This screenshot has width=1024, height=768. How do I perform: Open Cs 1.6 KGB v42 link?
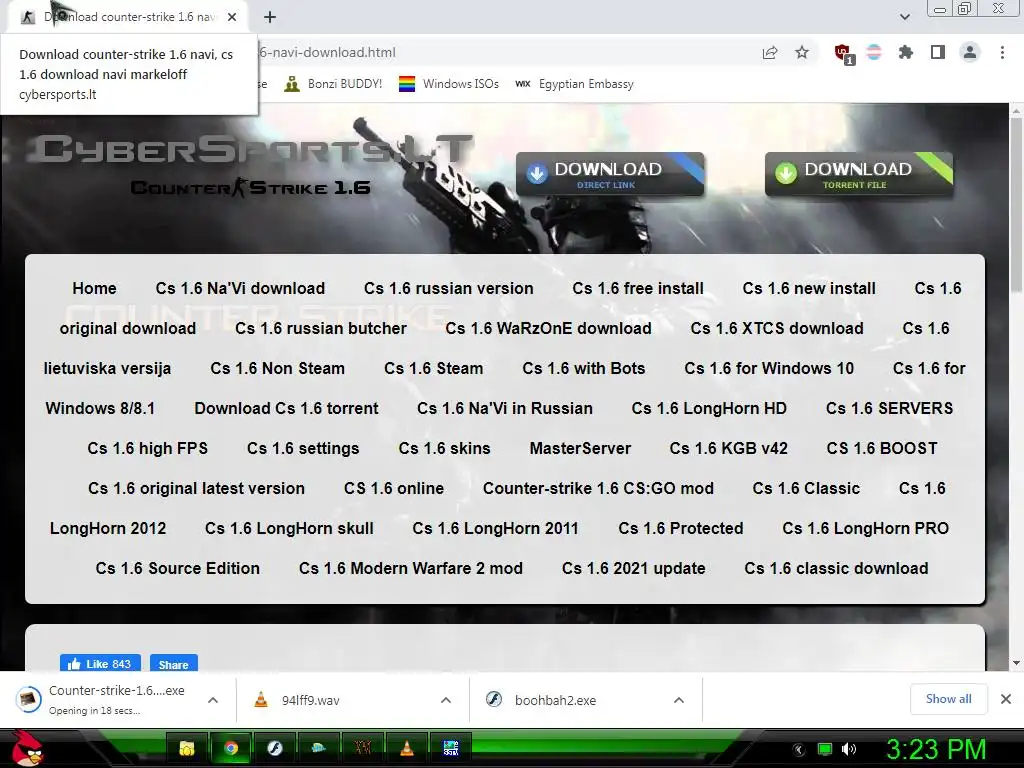point(728,448)
